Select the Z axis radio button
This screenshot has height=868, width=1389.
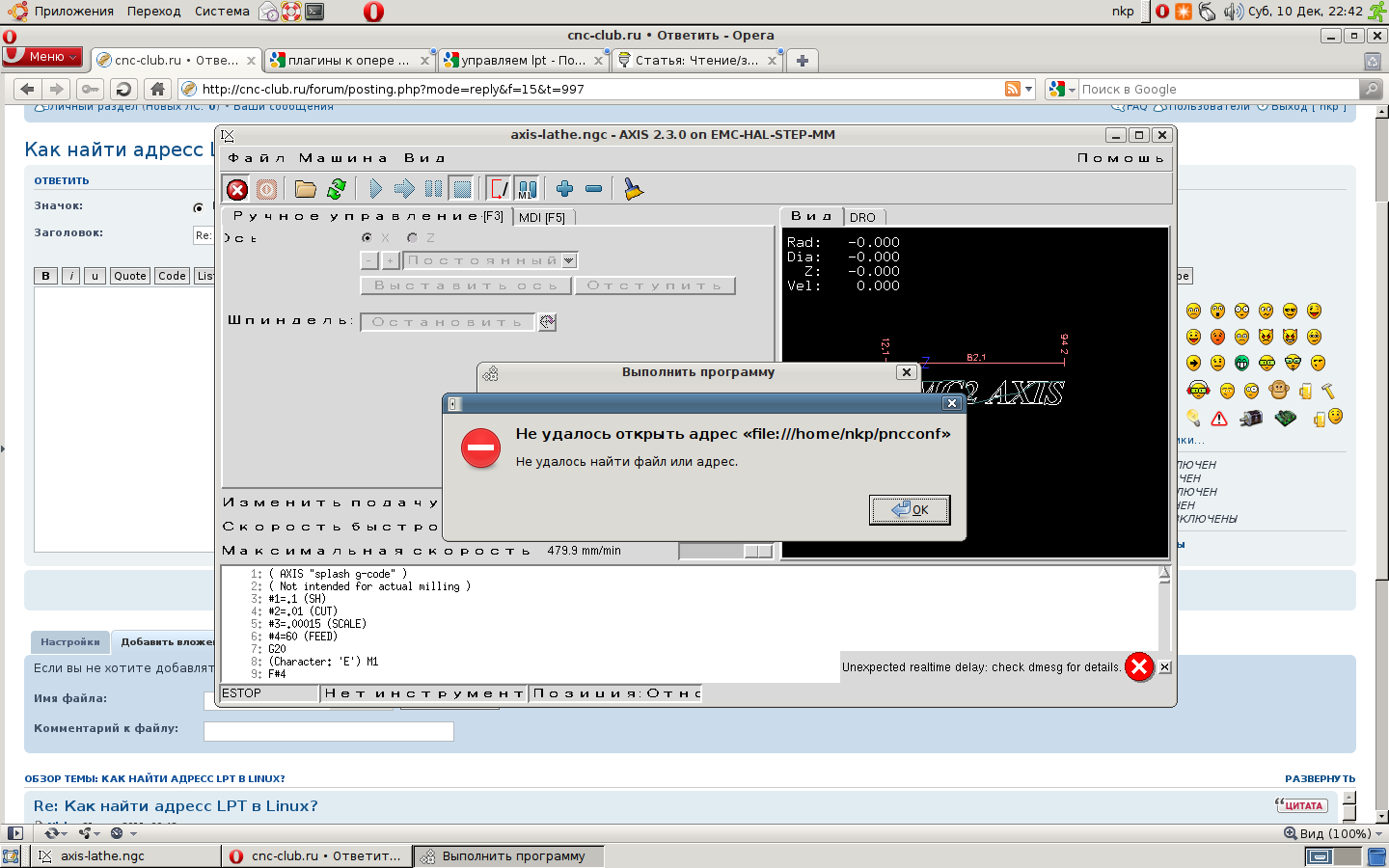[x=412, y=237]
